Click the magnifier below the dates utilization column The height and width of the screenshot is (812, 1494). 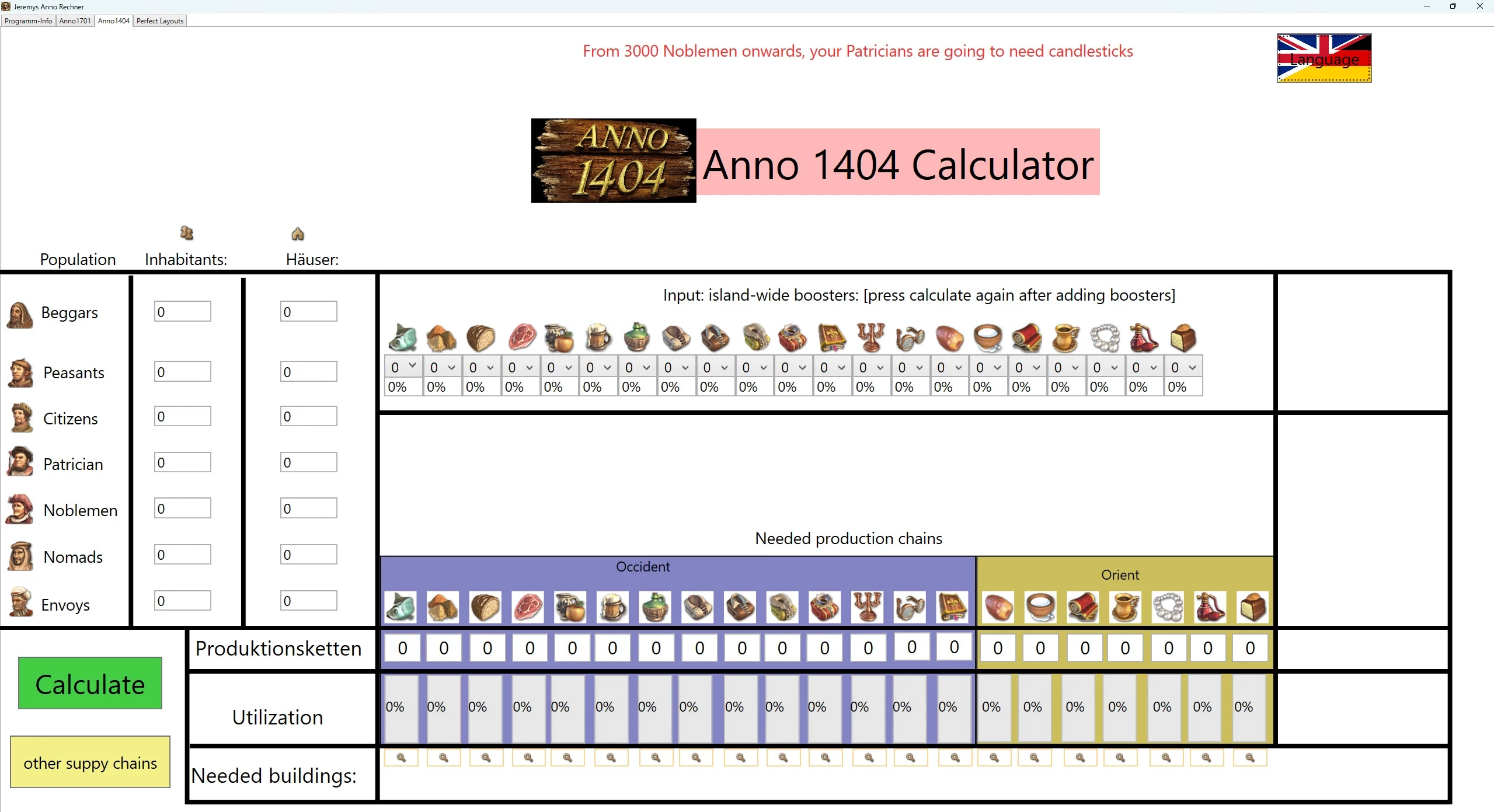point(994,758)
